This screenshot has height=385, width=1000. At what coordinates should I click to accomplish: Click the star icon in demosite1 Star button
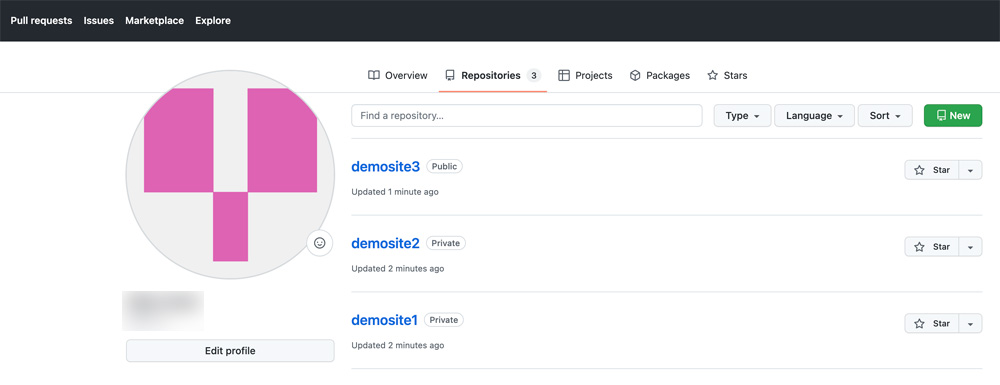click(x=919, y=324)
